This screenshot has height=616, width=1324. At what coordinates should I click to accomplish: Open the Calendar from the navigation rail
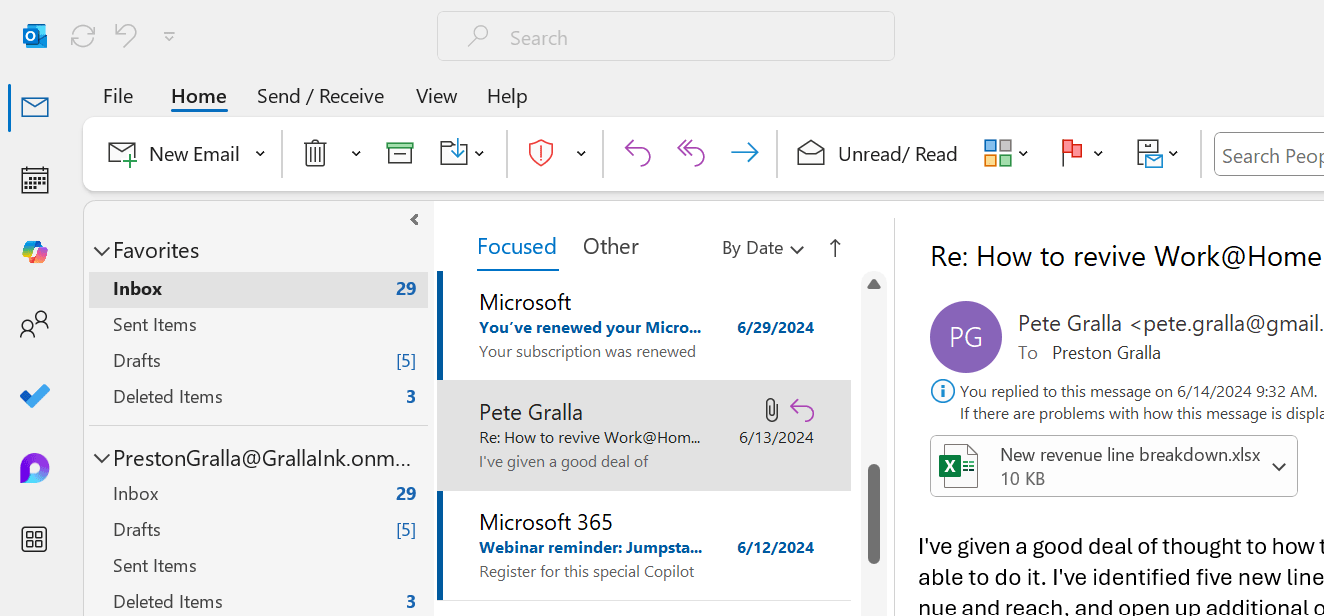34,180
